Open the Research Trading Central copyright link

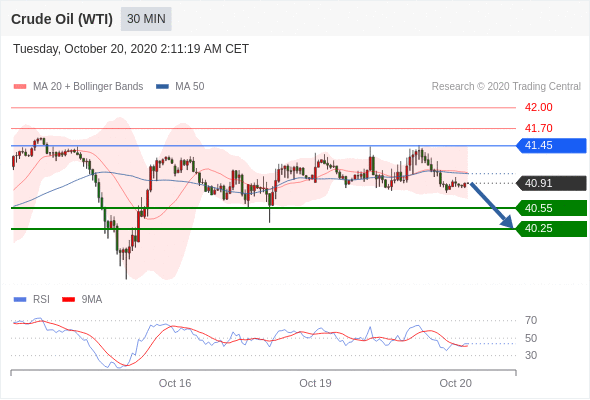point(506,87)
